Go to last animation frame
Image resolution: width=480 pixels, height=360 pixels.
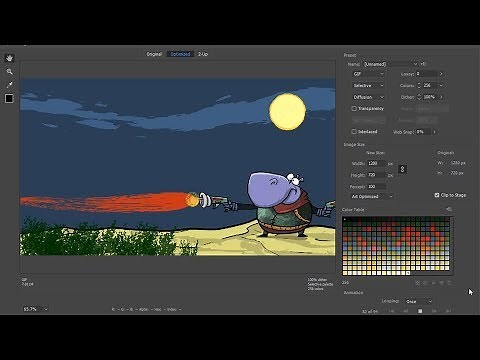click(448, 311)
